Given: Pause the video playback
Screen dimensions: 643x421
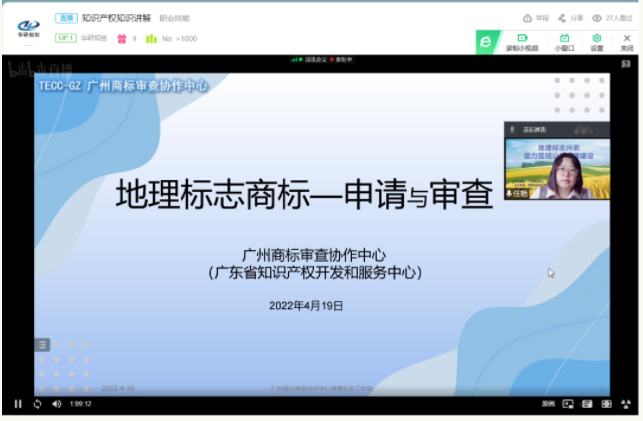Looking at the screenshot, I should pyautogui.click(x=17, y=404).
